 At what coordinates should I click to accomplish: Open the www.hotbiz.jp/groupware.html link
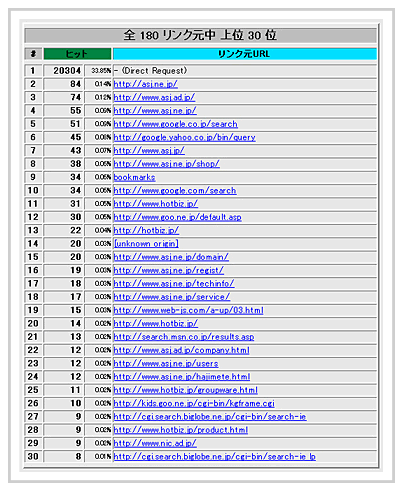click(185, 390)
